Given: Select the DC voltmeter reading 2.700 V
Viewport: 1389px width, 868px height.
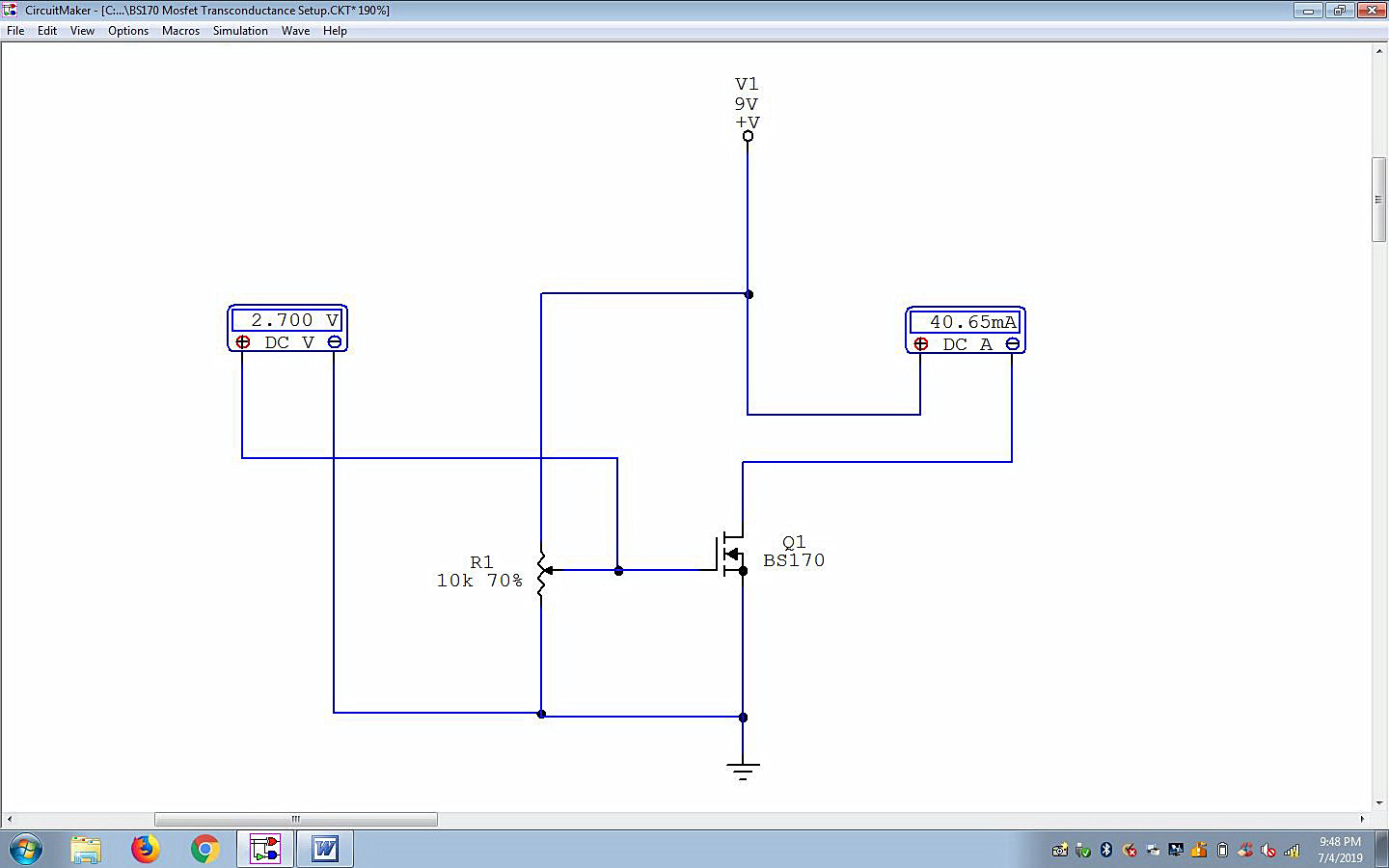Looking at the screenshot, I should click(x=287, y=329).
